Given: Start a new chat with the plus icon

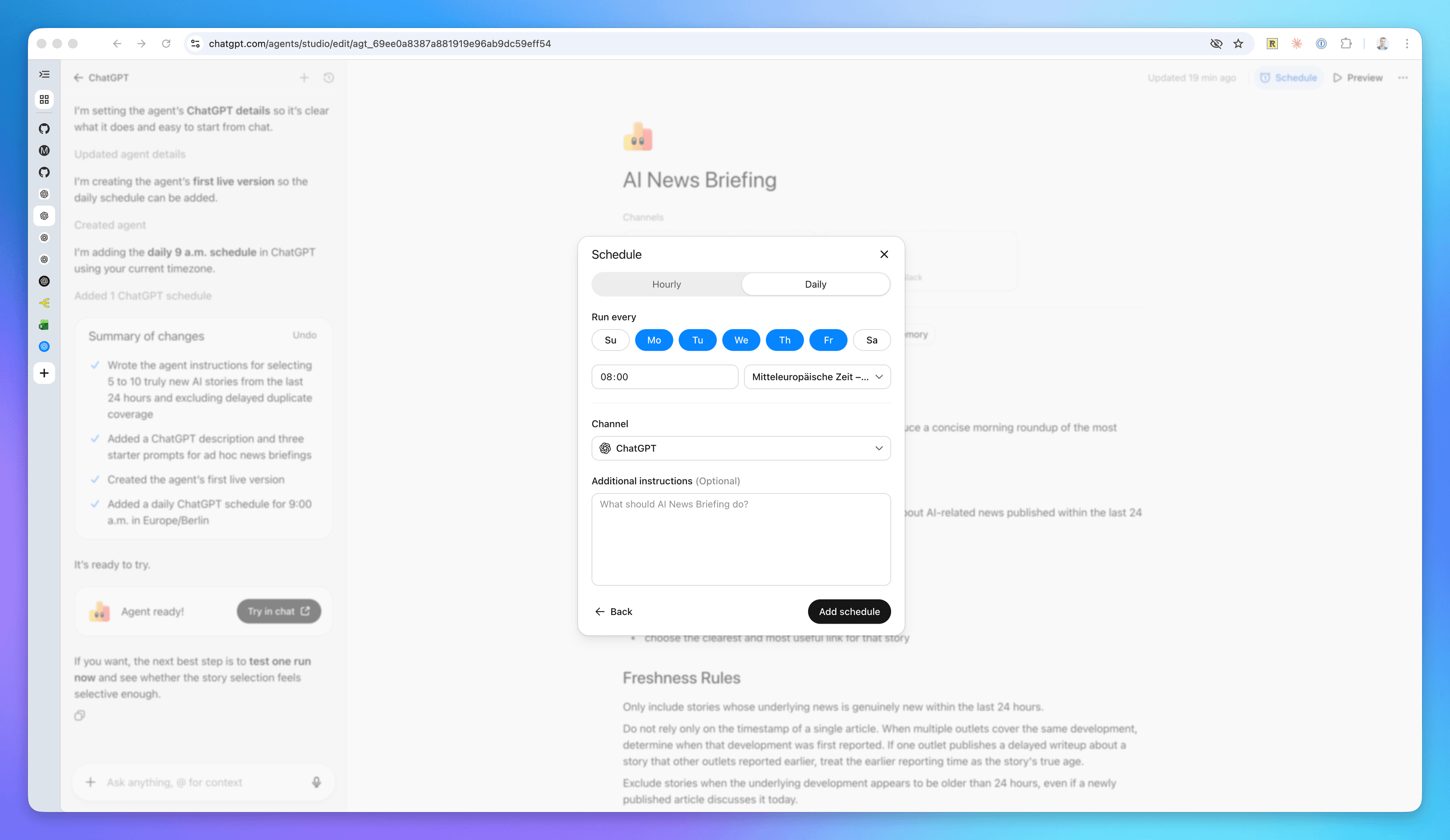Looking at the screenshot, I should (304, 77).
